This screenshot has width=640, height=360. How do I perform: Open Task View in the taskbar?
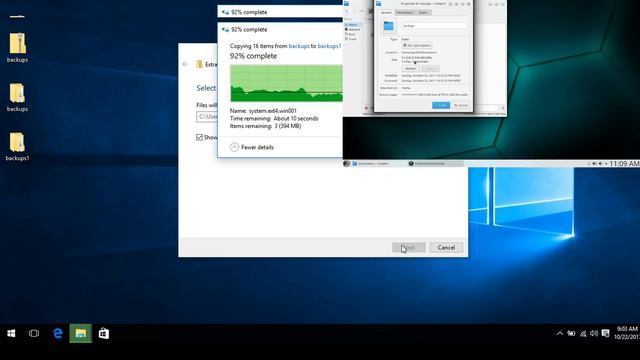34,333
